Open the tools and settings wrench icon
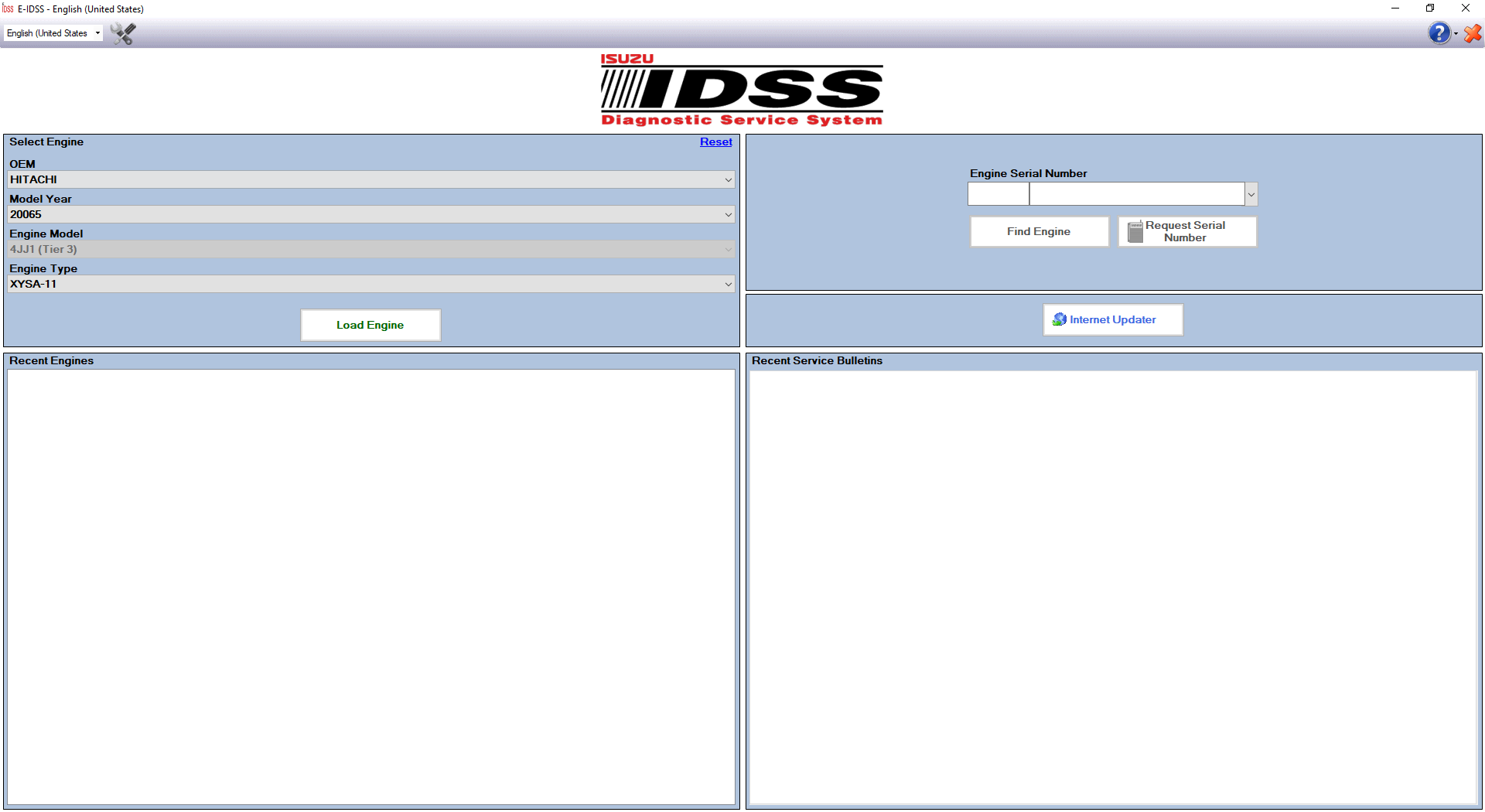This screenshot has height=812, width=1485. (123, 33)
